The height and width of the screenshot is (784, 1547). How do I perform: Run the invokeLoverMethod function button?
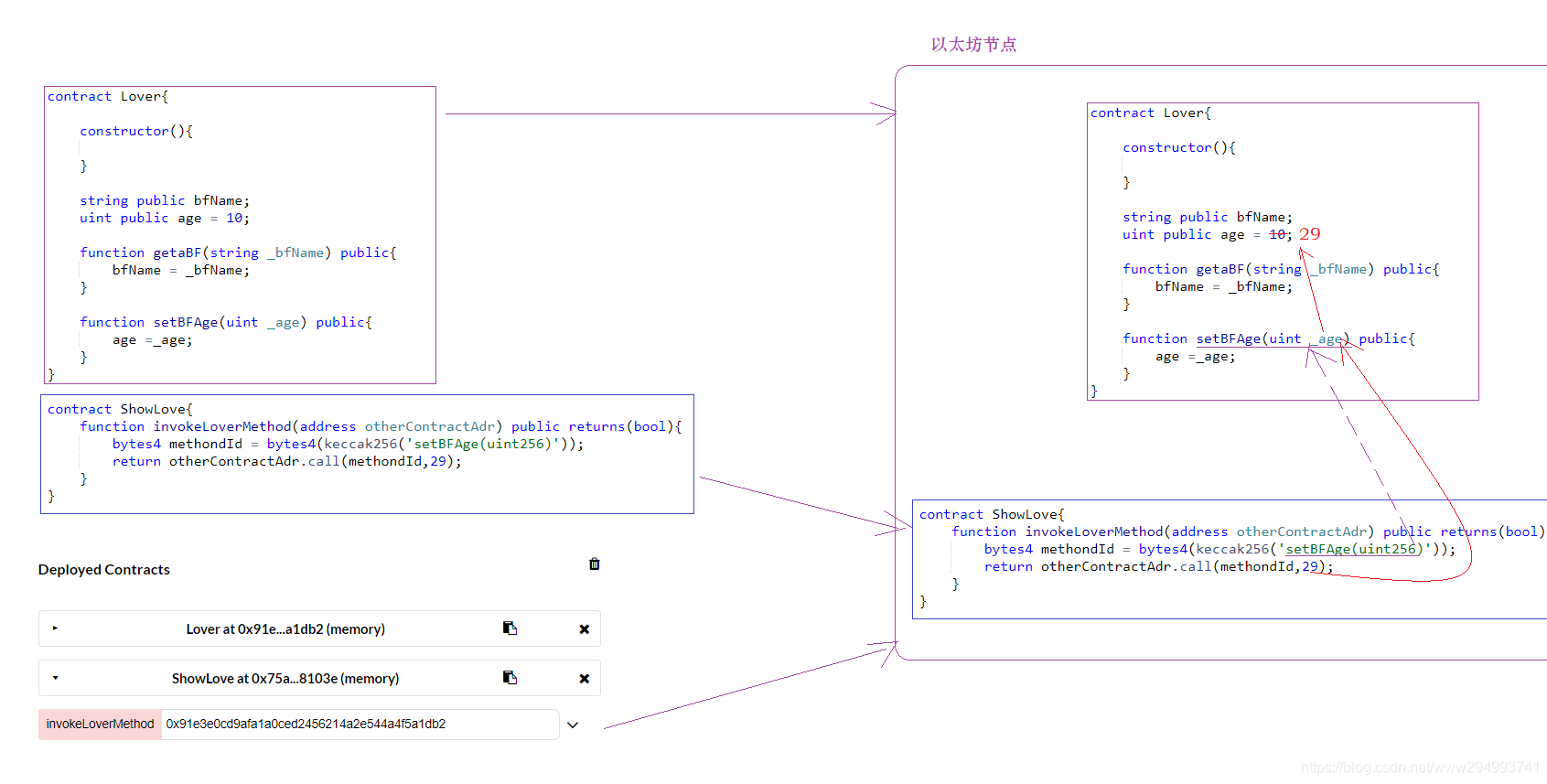(x=100, y=724)
